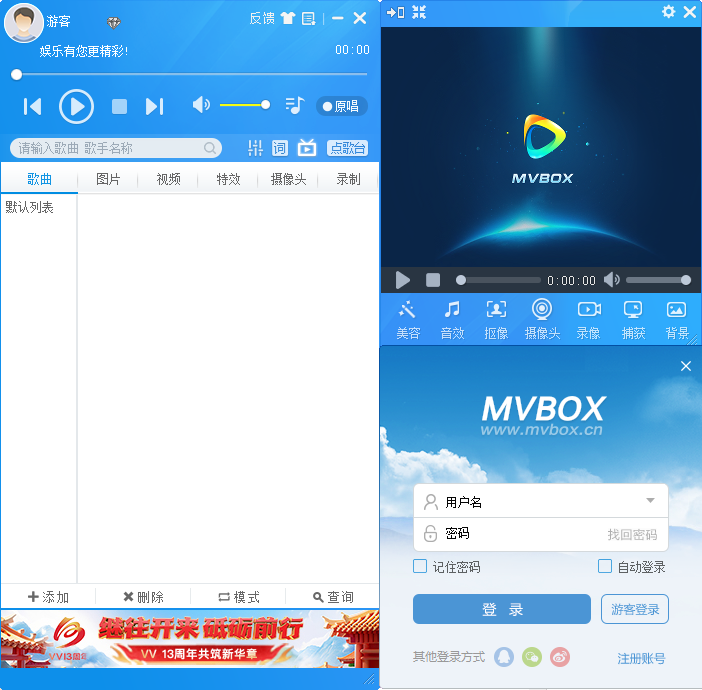Log in with the QQ icon

(x=504, y=657)
